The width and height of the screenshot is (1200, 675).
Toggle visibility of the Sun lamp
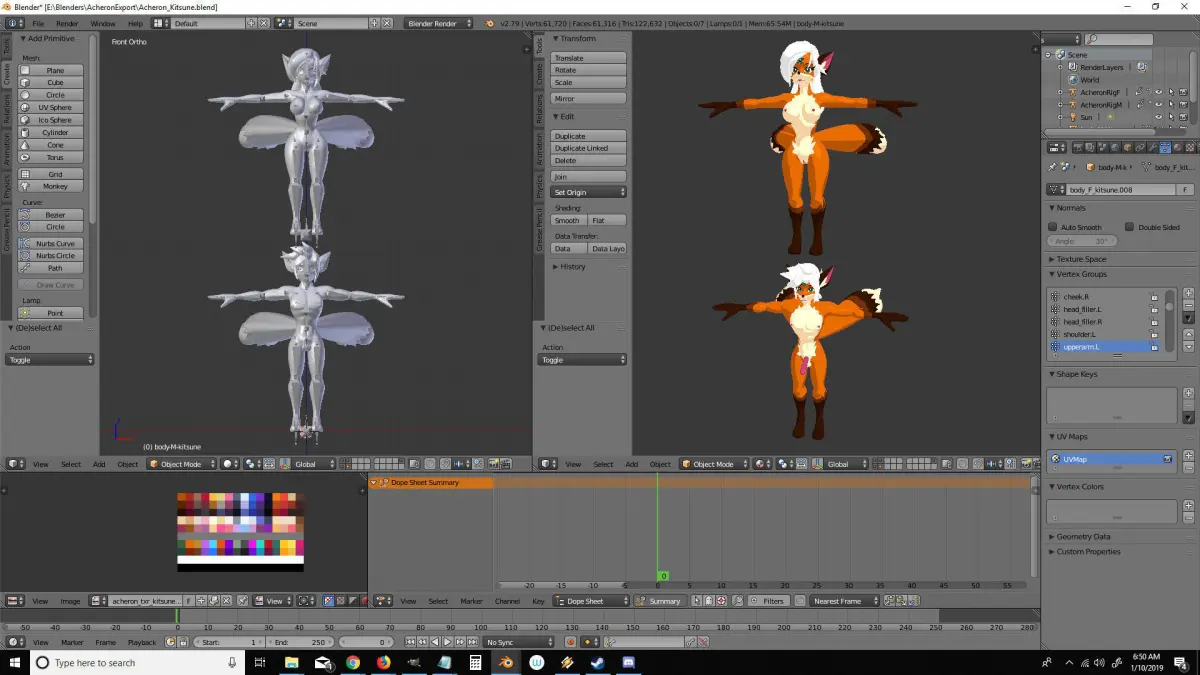[1159, 117]
